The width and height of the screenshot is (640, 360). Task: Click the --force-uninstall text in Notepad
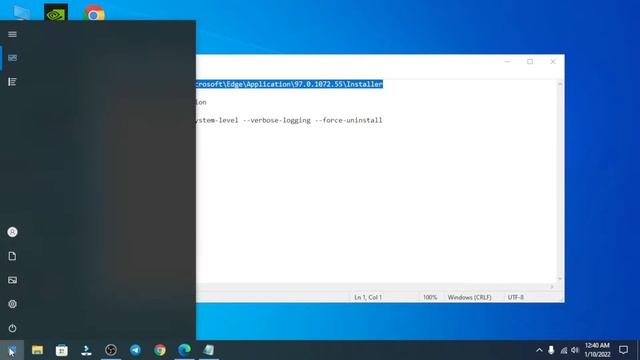349,120
